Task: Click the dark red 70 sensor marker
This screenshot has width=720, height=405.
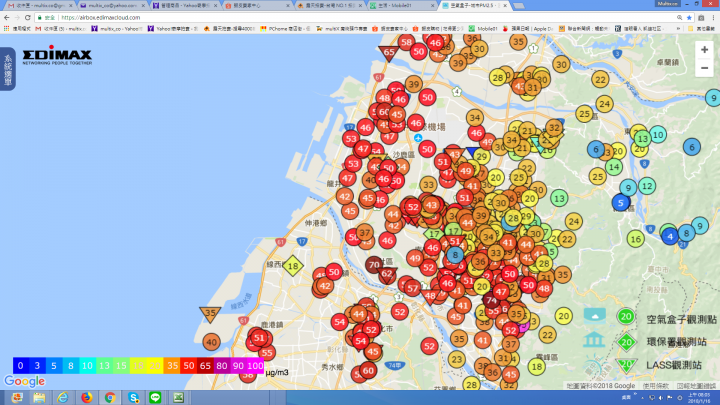Action: (374, 264)
